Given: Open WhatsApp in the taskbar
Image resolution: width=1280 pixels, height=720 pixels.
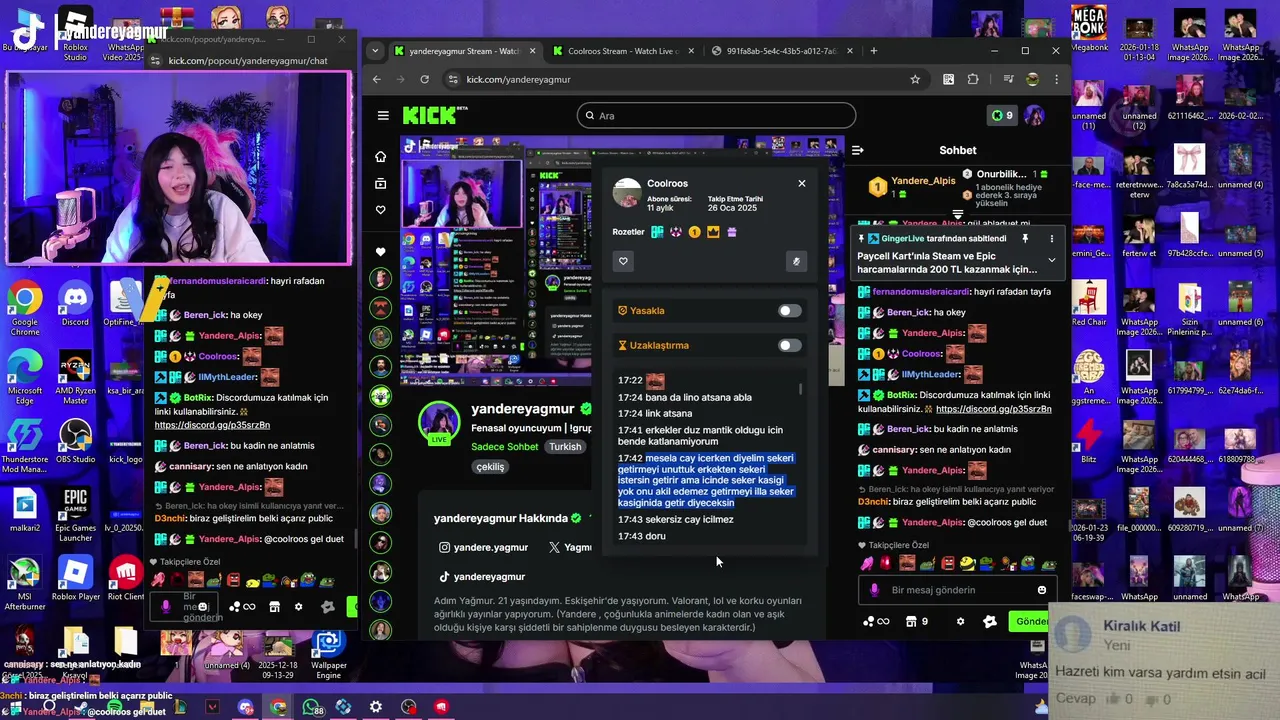Looking at the screenshot, I should pyautogui.click(x=311, y=707).
